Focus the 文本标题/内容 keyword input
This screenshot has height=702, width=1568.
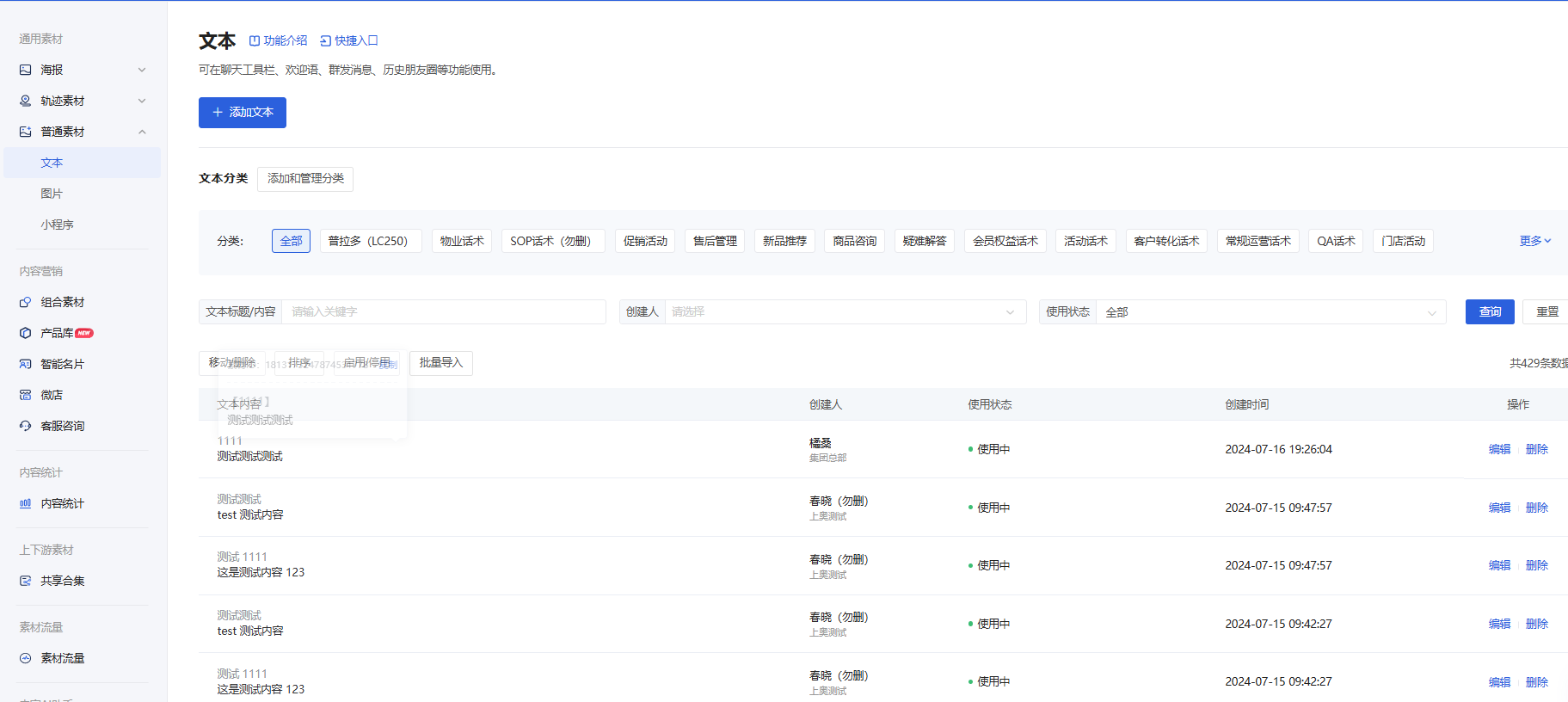[444, 311]
